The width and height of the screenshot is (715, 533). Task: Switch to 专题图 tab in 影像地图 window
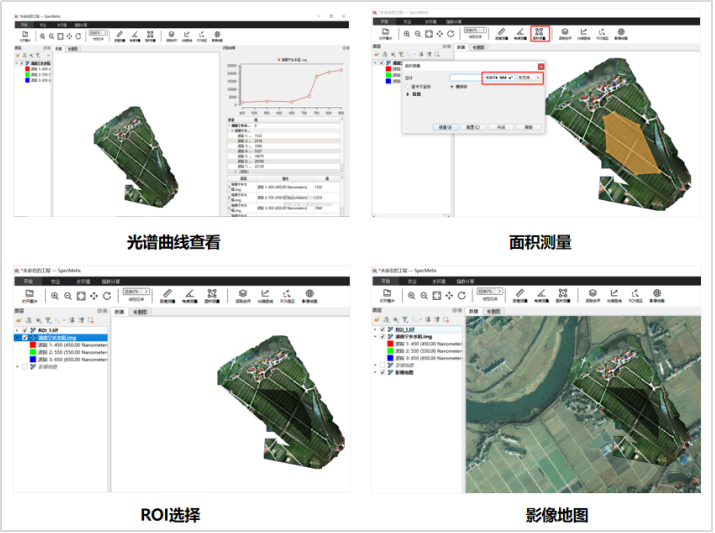(x=493, y=312)
